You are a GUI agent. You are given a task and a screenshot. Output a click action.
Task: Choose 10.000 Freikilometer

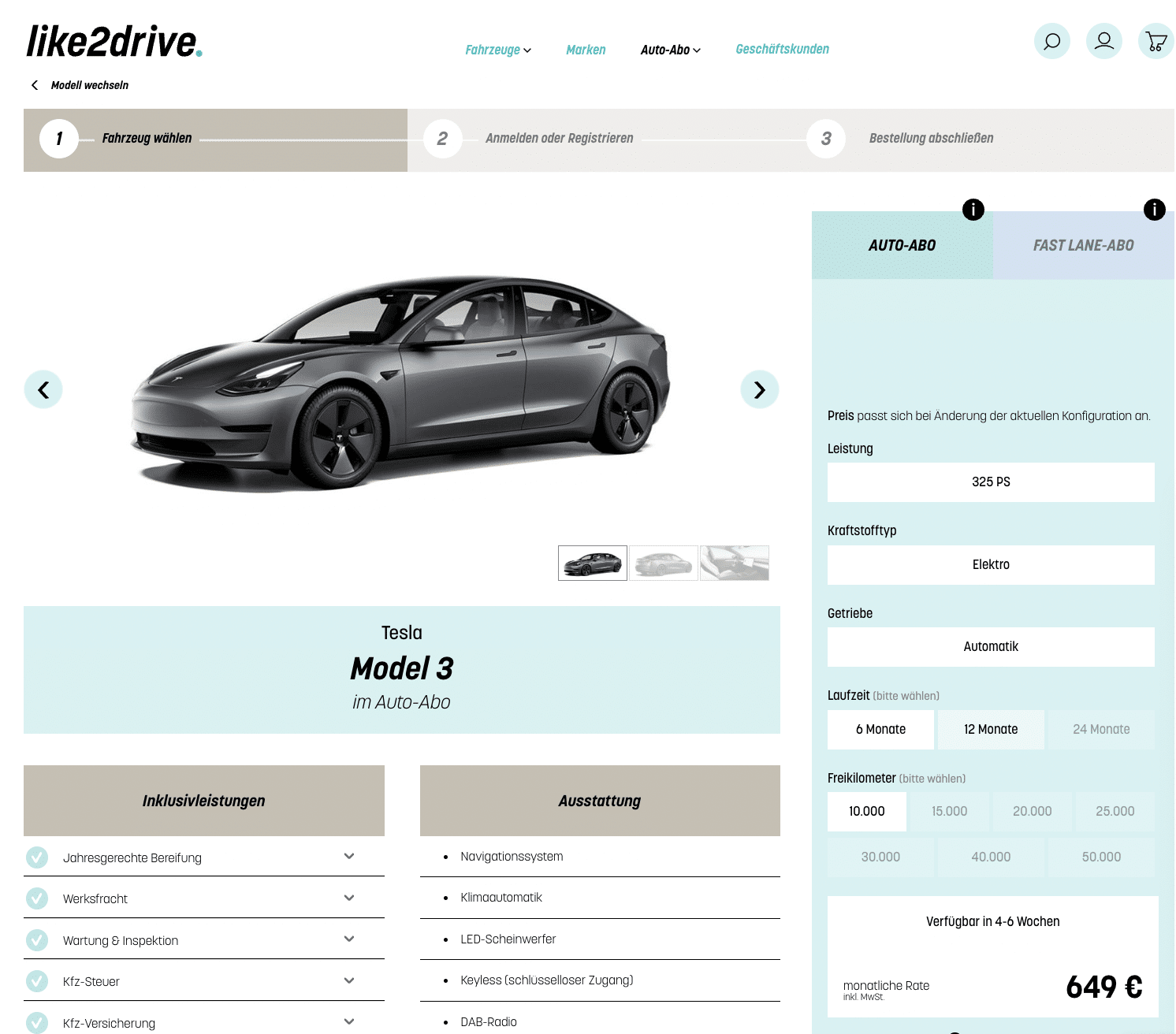tap(867, 812)
